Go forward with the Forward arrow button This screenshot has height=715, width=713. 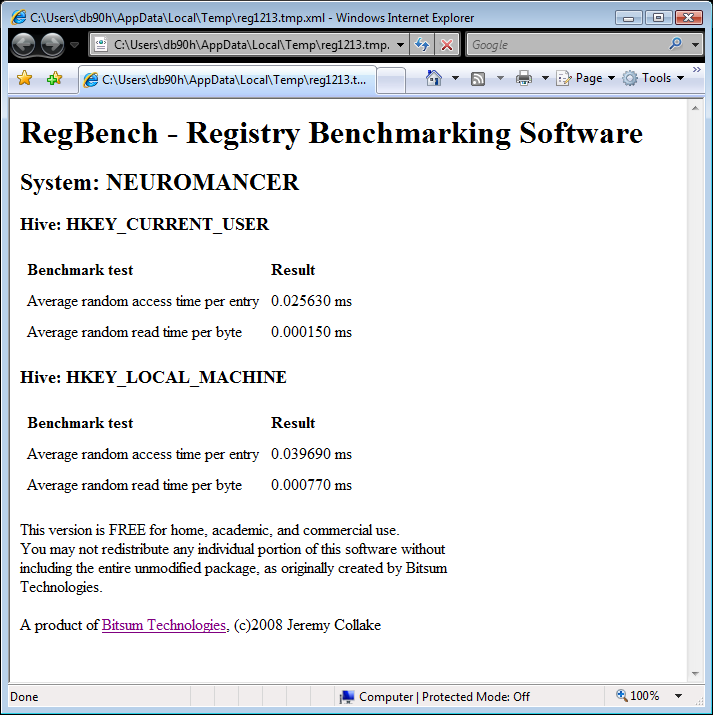click(x=52, y=45)
